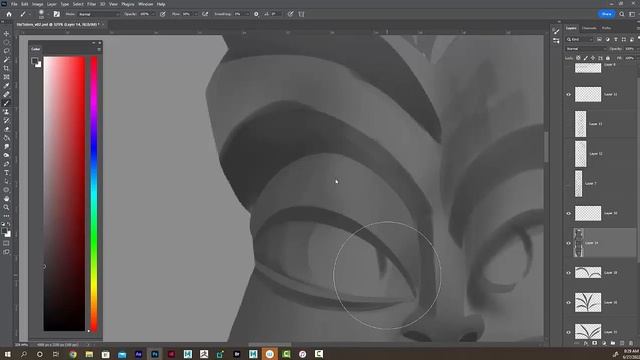Select the grass-blade strokes layer thumbnail
The width and height of the screenshot is (640, 360).
[588, 302]
